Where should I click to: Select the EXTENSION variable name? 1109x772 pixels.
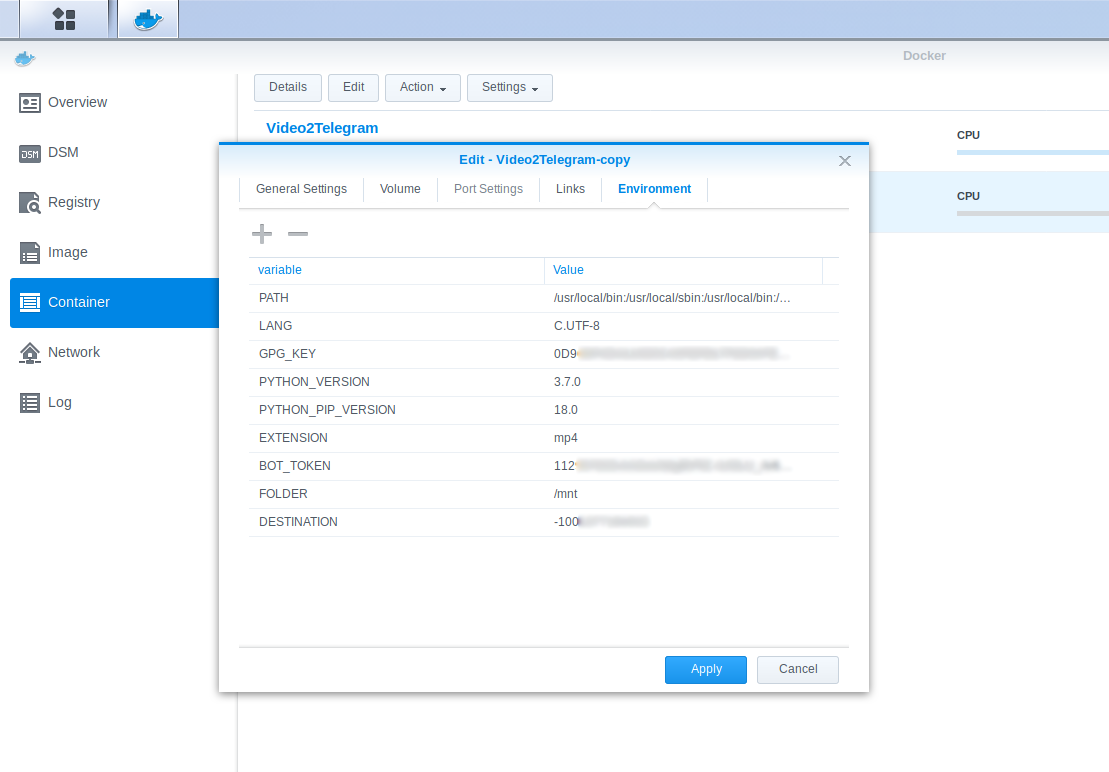pos(293,438)
